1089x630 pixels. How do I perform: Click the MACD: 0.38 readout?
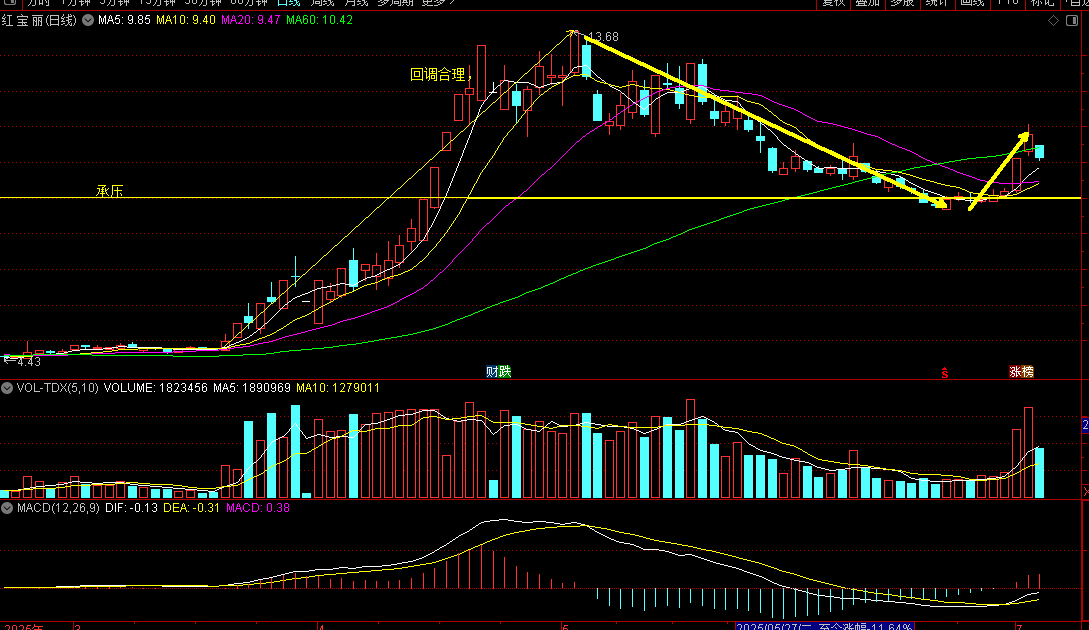258,508
